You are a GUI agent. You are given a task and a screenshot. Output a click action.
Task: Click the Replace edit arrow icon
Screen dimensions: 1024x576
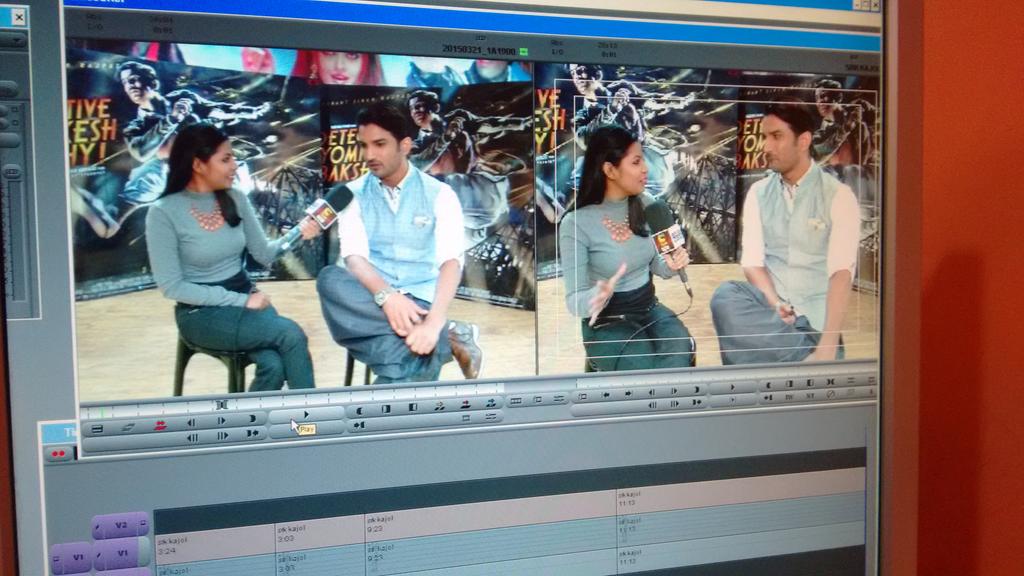(491, 404)
